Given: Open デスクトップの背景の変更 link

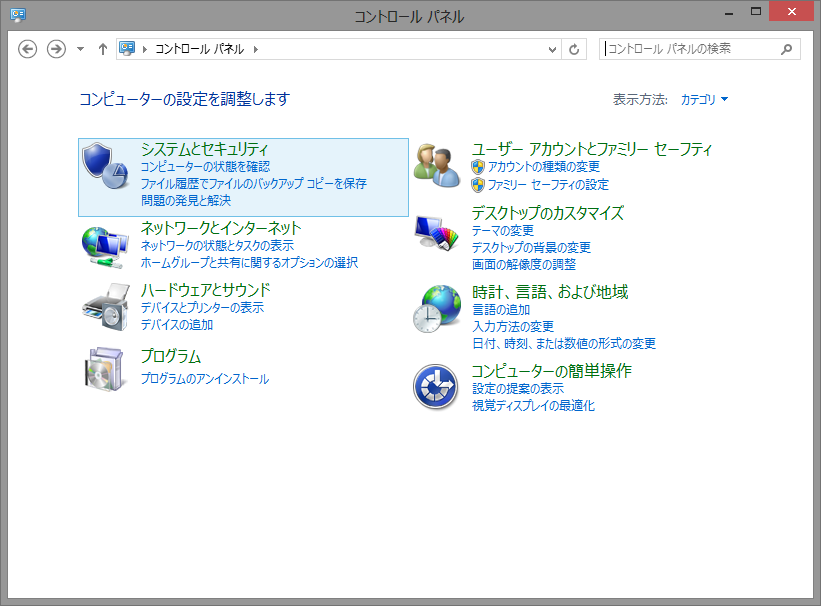Looking at the screenshot, I should click(531, 247).
